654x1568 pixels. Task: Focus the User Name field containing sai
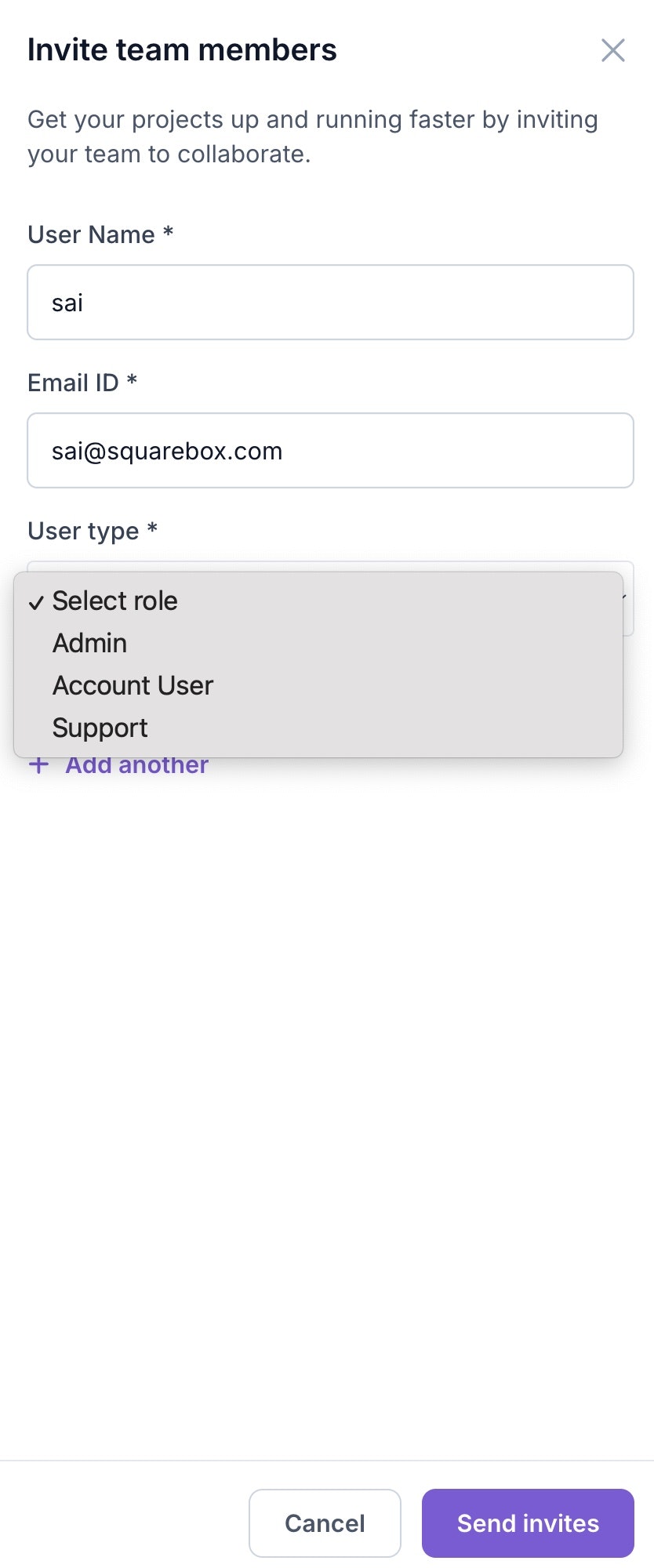click(330, 303)
